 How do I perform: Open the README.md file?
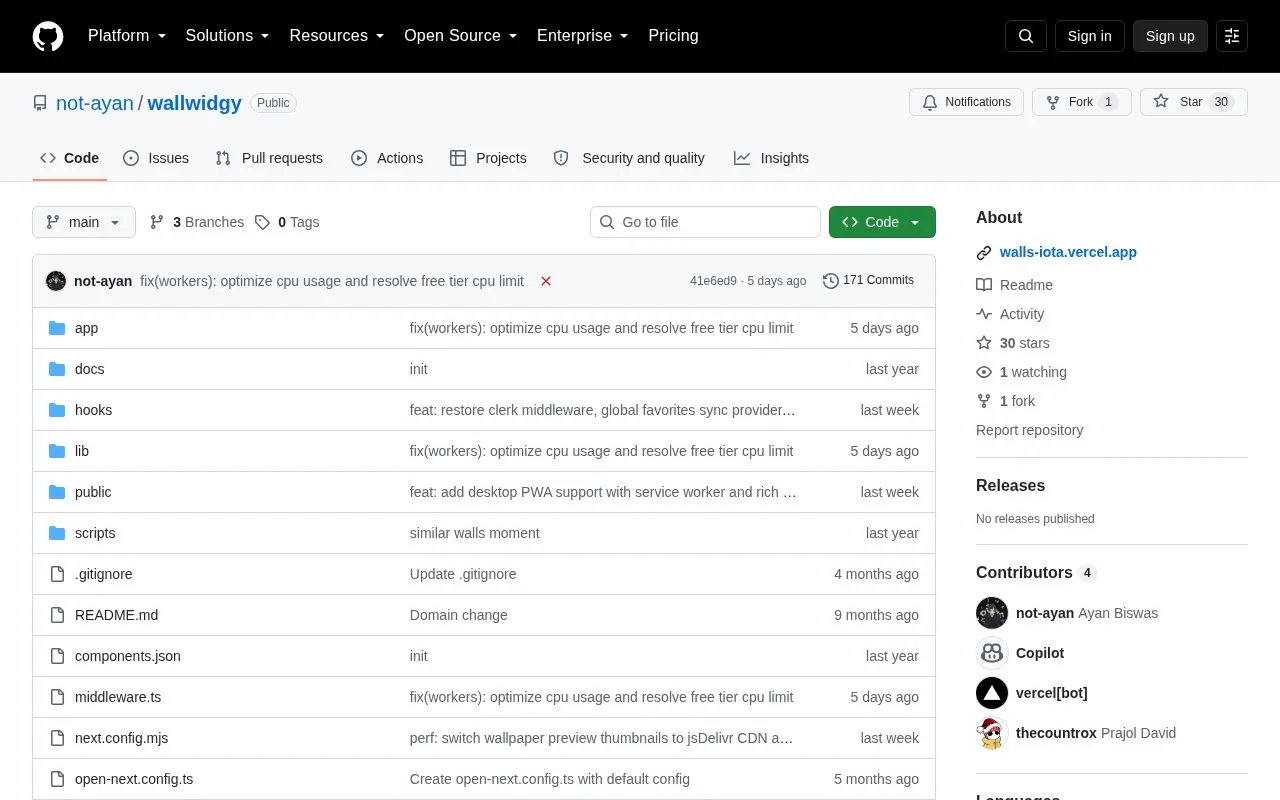pos(116,615)
